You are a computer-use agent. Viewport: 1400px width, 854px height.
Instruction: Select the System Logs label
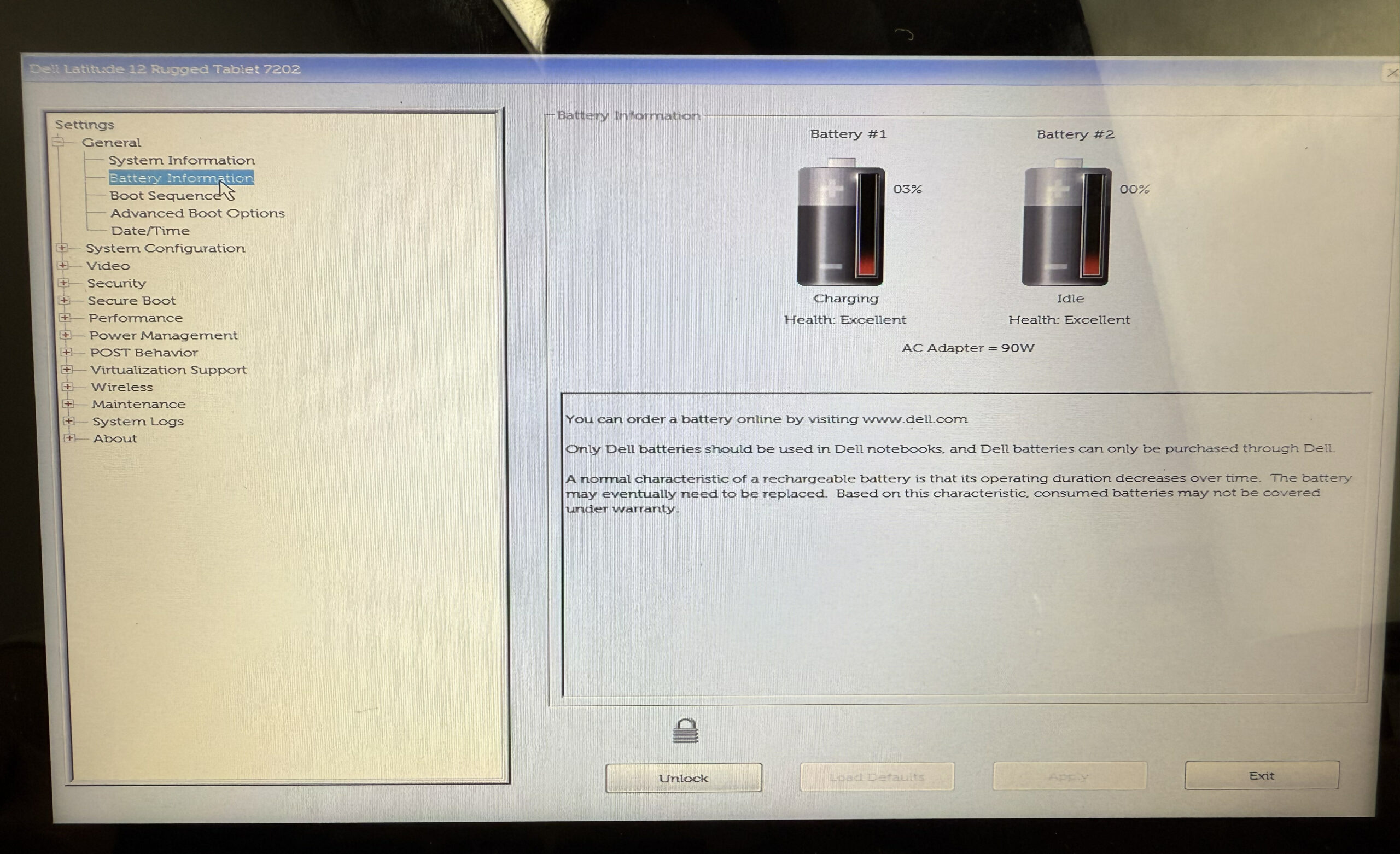[138, 421]
